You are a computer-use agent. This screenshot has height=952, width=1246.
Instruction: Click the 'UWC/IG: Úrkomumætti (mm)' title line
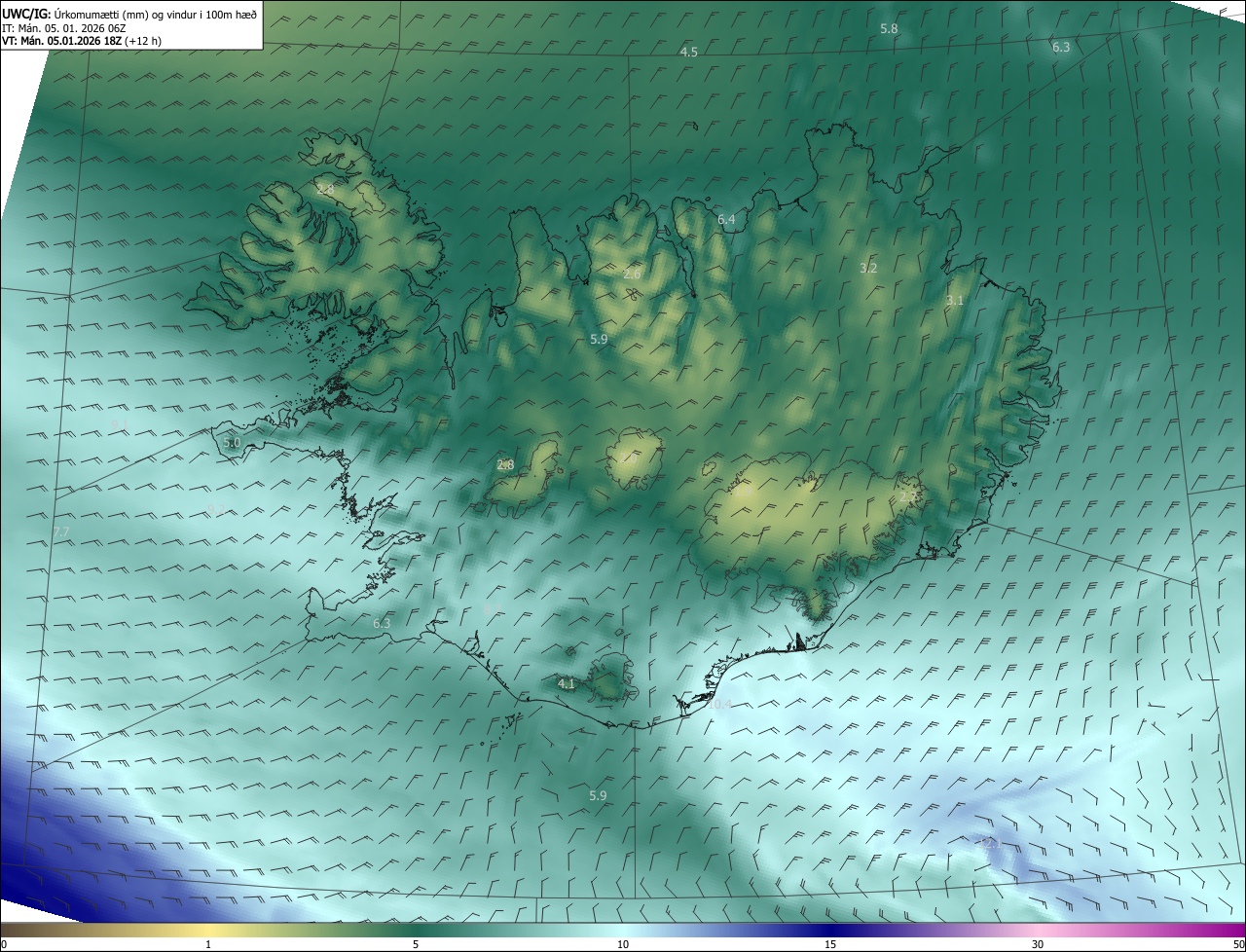point(129,14)
